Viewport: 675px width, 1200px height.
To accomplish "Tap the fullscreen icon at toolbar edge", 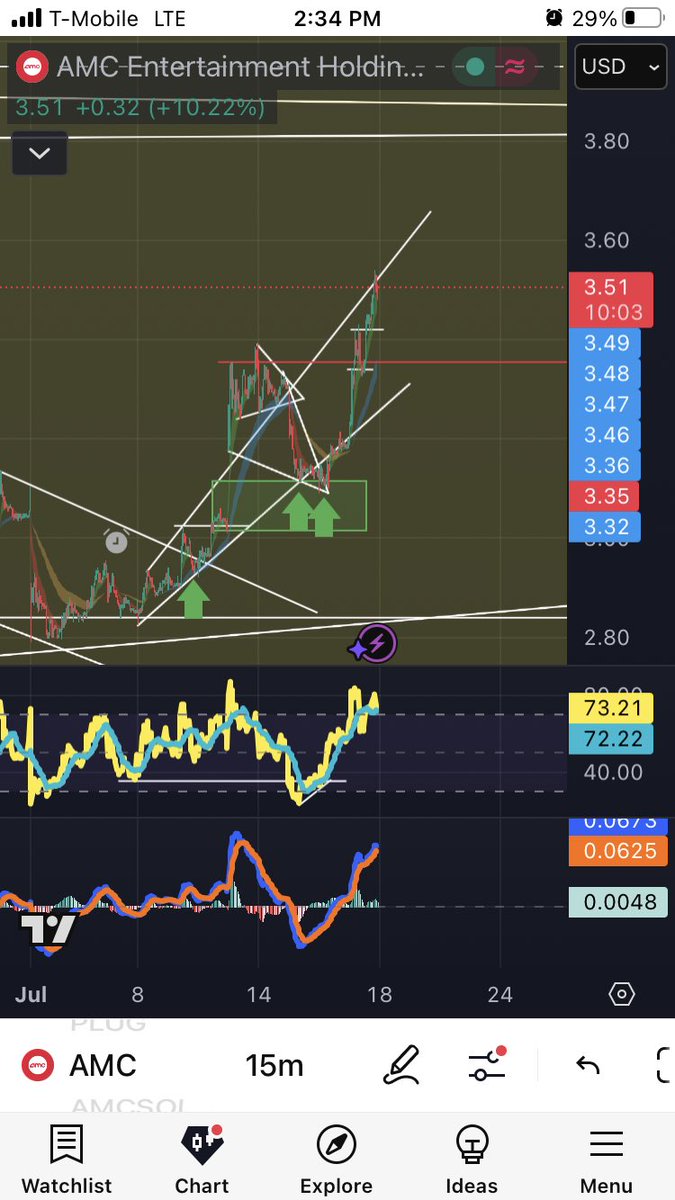I will [x=665, y=1065].
